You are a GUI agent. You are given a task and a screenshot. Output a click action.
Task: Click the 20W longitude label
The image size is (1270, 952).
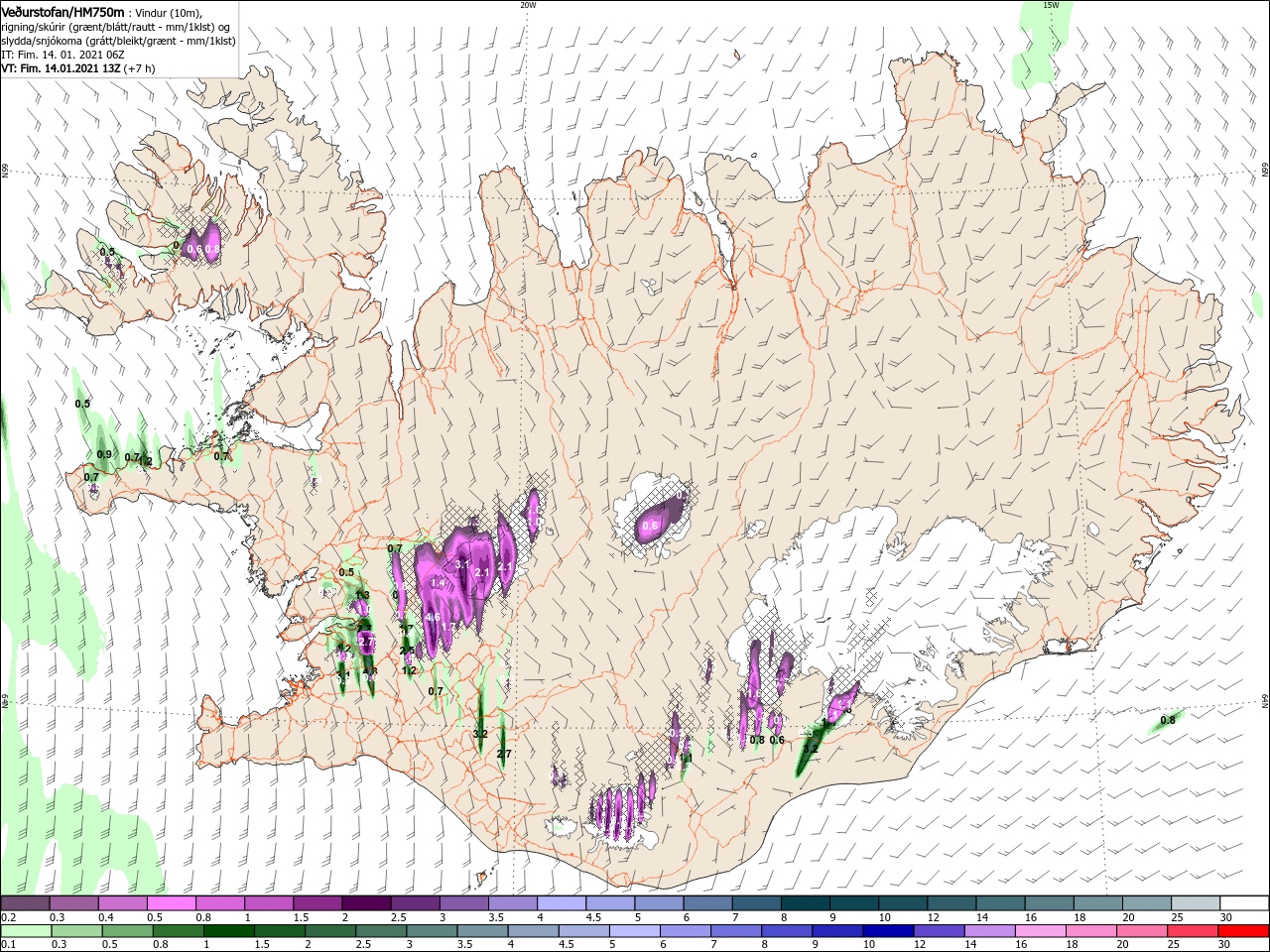[x=528, y=5]
